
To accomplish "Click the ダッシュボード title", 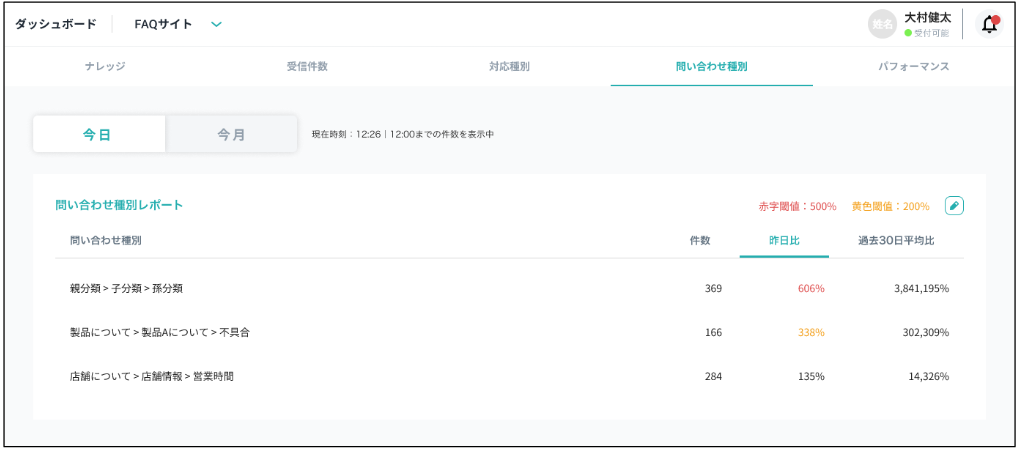I will click(x=55, y=25).
